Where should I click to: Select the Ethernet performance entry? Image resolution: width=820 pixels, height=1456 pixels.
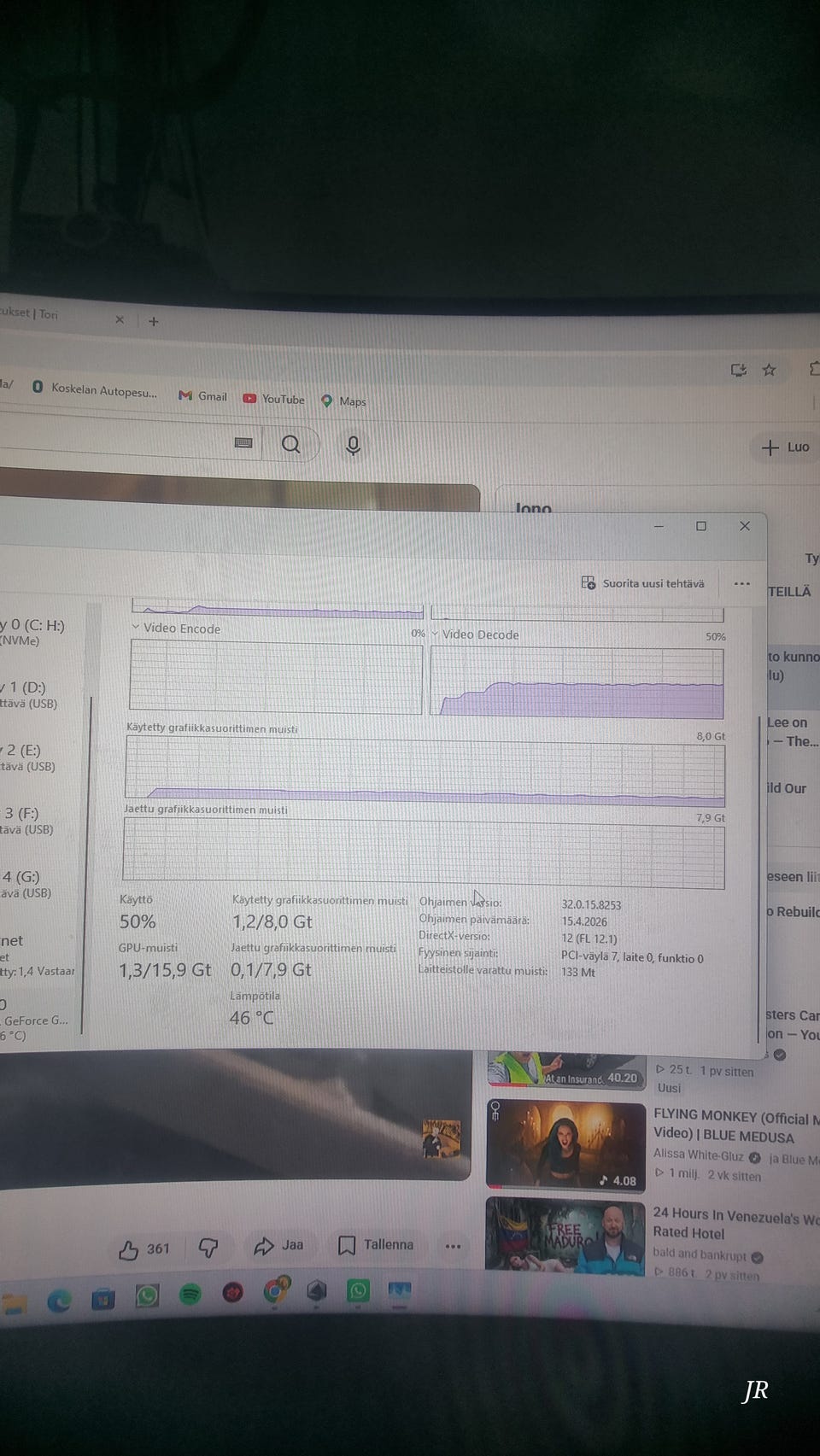point(37,954)
